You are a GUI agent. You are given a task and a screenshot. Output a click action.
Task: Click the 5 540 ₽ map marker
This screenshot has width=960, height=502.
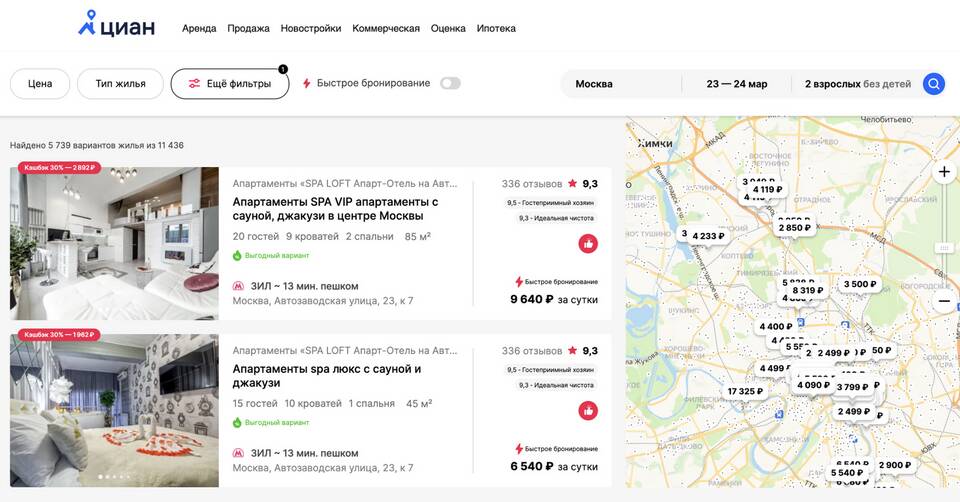tap(847, 473)
